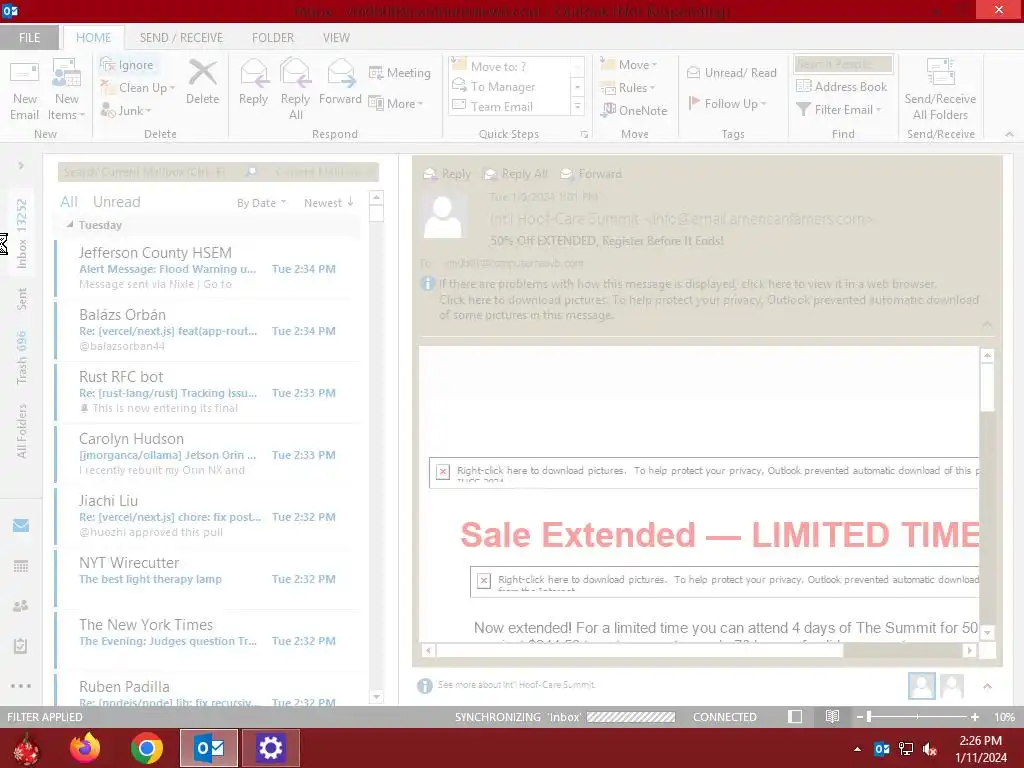Switch to Reading view layout
The height and width of the screenshot is (768, 1024).
point(832,717)
